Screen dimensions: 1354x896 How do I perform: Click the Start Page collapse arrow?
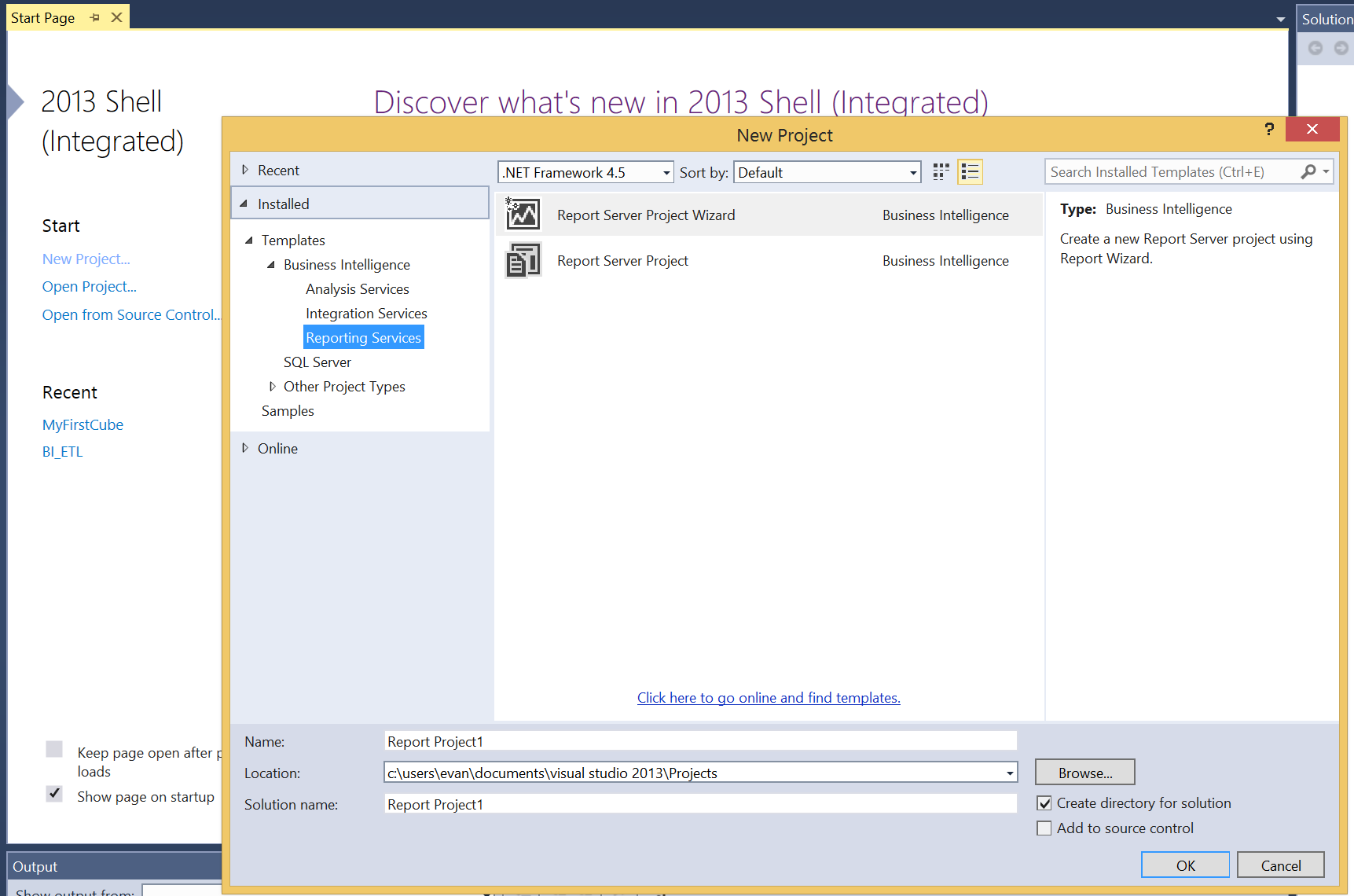tap(15, 101)
